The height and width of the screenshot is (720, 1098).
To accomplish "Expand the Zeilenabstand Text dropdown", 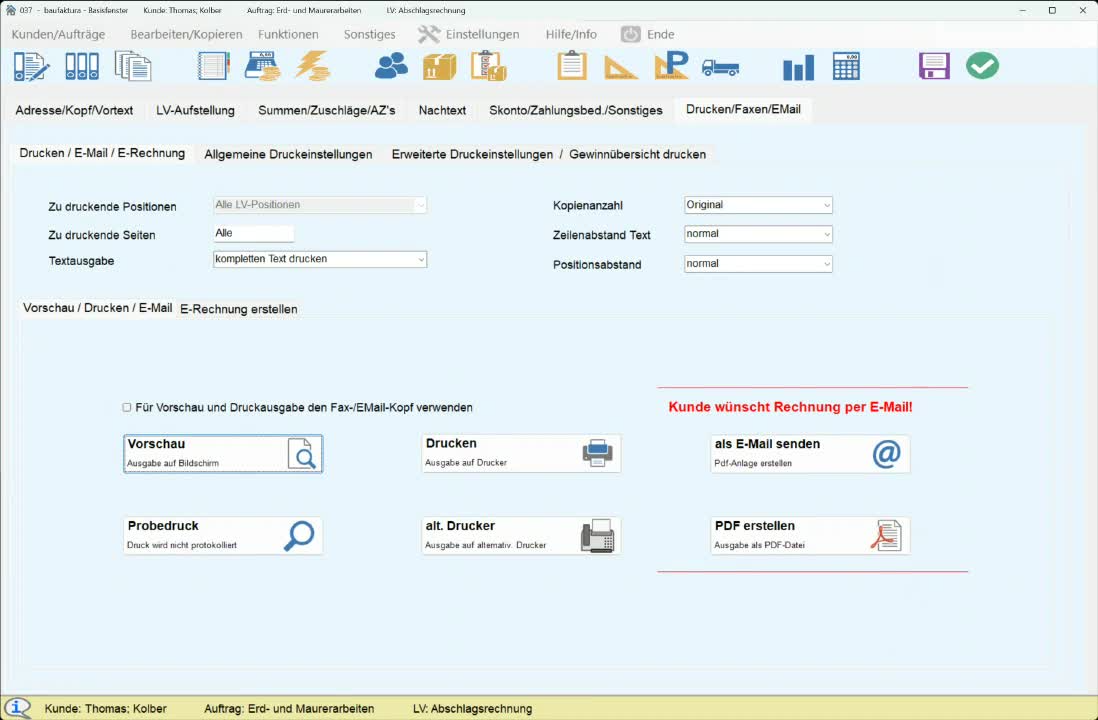I will (758, 234).
